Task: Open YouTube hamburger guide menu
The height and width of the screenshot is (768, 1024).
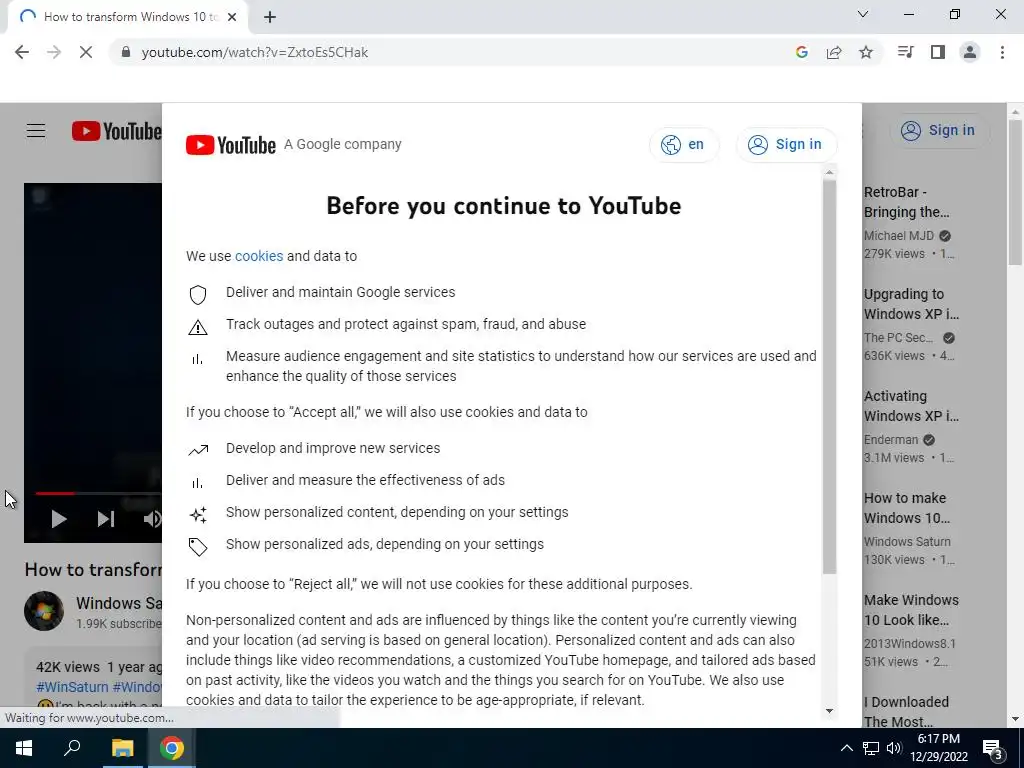Action: 36,131
